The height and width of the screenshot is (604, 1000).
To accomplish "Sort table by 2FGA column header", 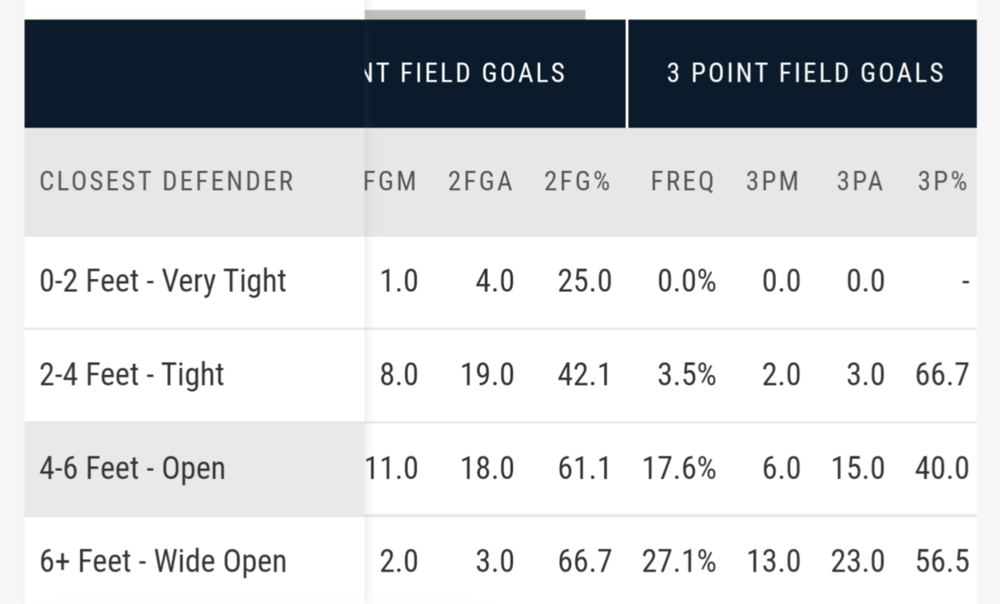I will (x=480, y=181).
